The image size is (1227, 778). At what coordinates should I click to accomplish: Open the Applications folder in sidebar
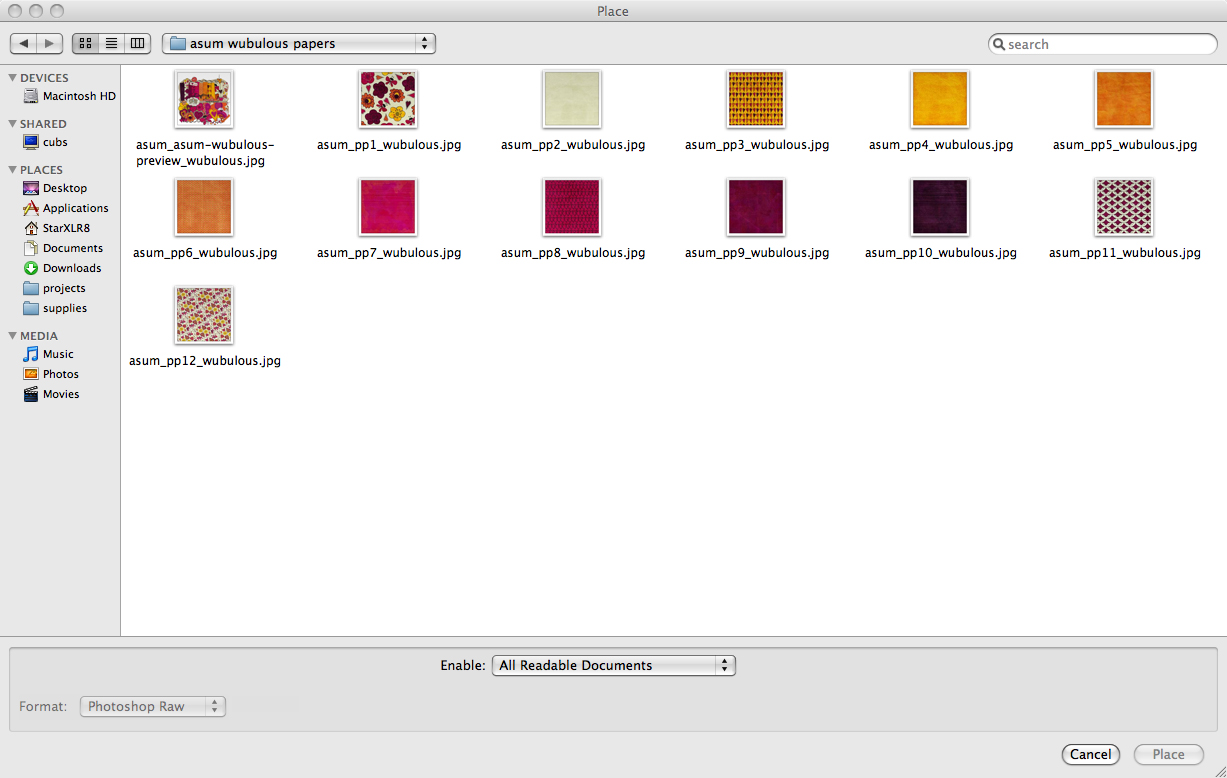tap(75, 208)
